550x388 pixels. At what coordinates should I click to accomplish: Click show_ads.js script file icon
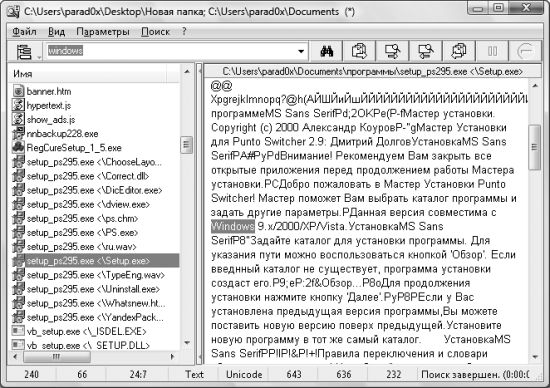pos(18,119)
